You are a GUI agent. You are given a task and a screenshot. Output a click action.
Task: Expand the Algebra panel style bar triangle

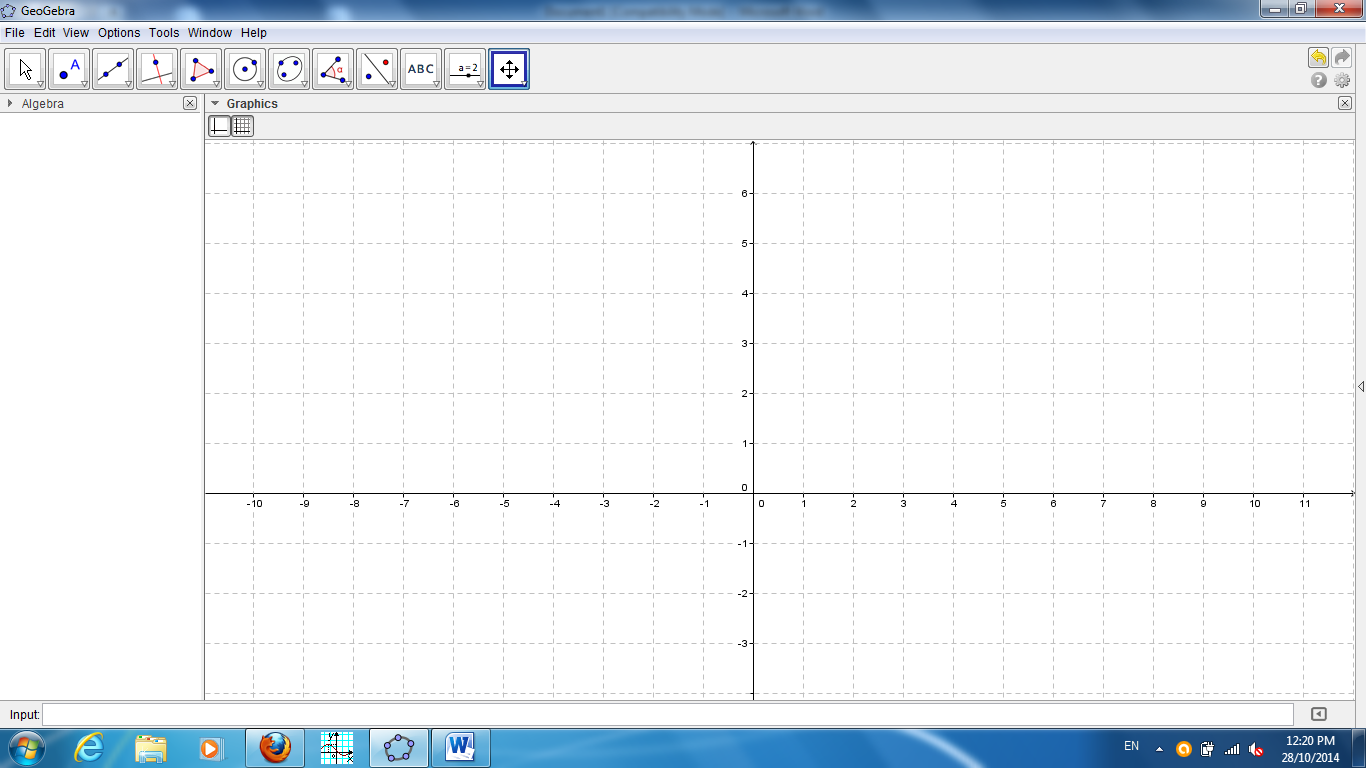click(10, 103)
